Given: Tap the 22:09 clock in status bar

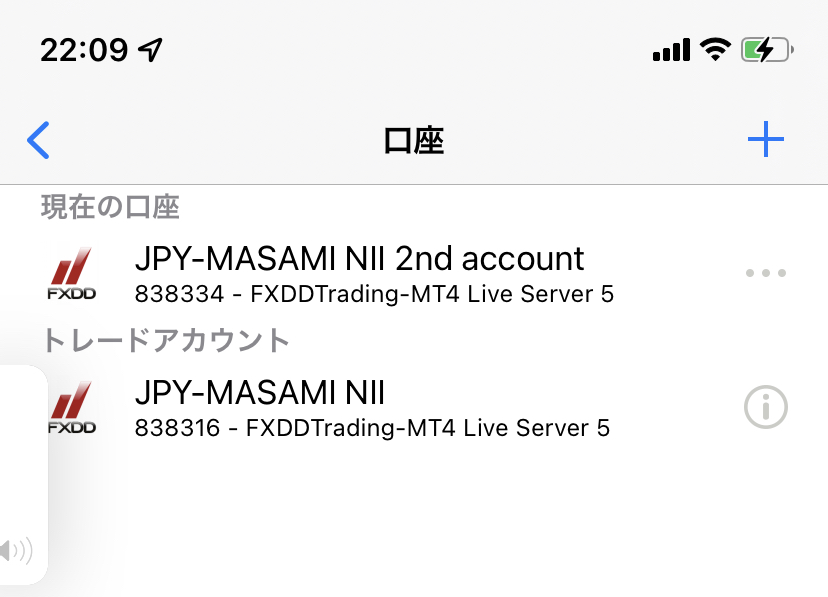Looking at the screenshot, I should 84,50.
